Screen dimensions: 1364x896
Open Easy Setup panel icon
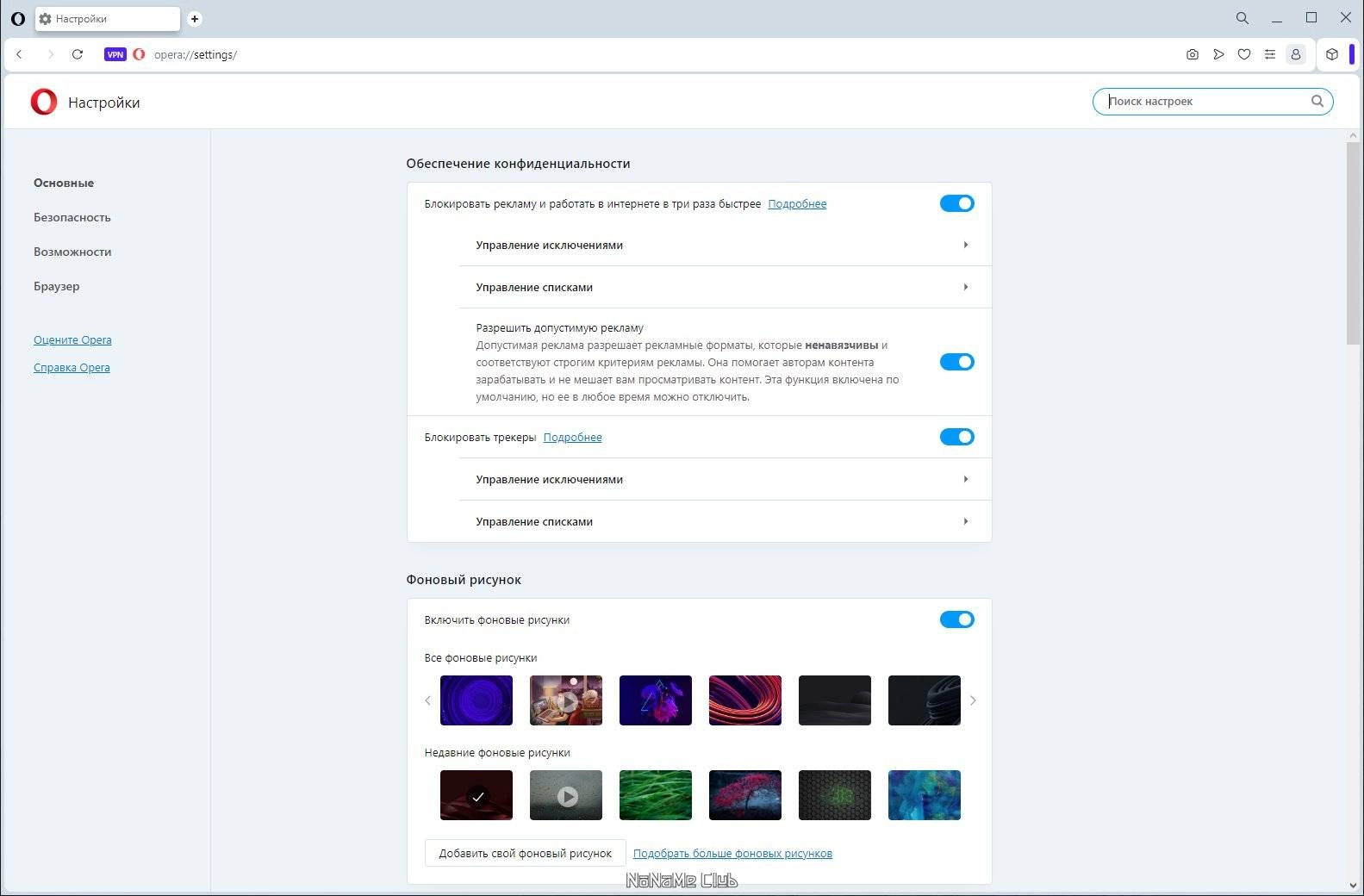point(1270,54)
